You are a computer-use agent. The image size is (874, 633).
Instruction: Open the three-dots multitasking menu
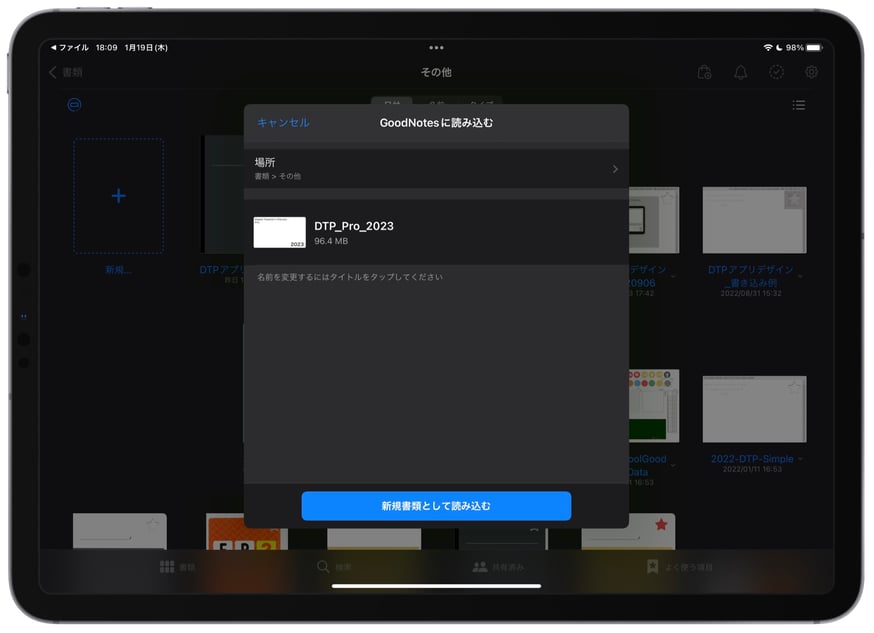click(436, 48)
